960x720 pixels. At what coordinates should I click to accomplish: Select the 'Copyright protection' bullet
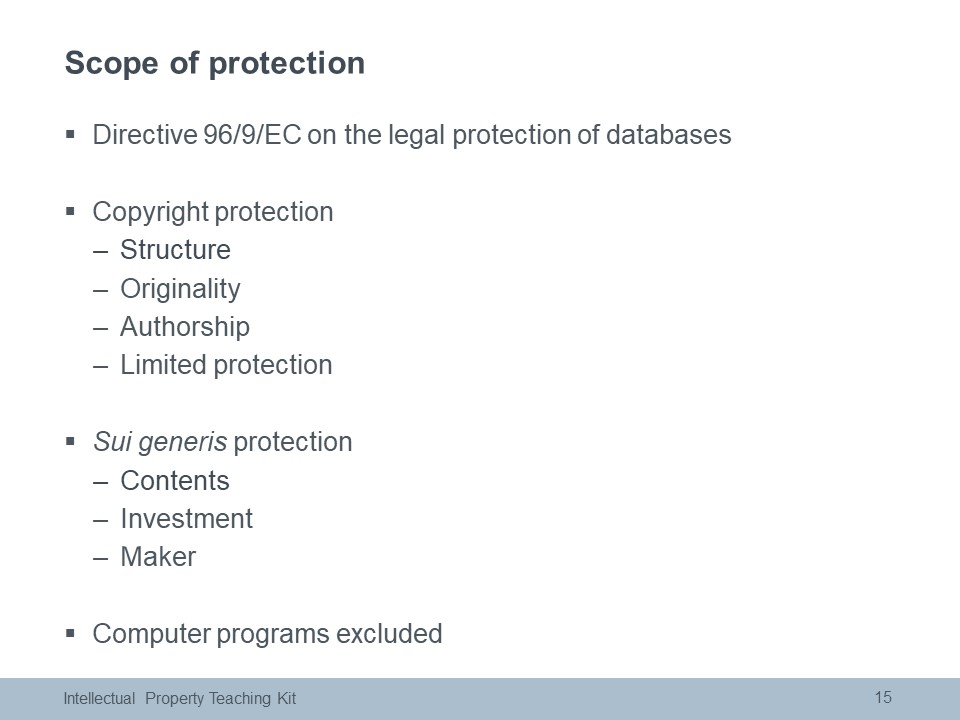point(212,212)
